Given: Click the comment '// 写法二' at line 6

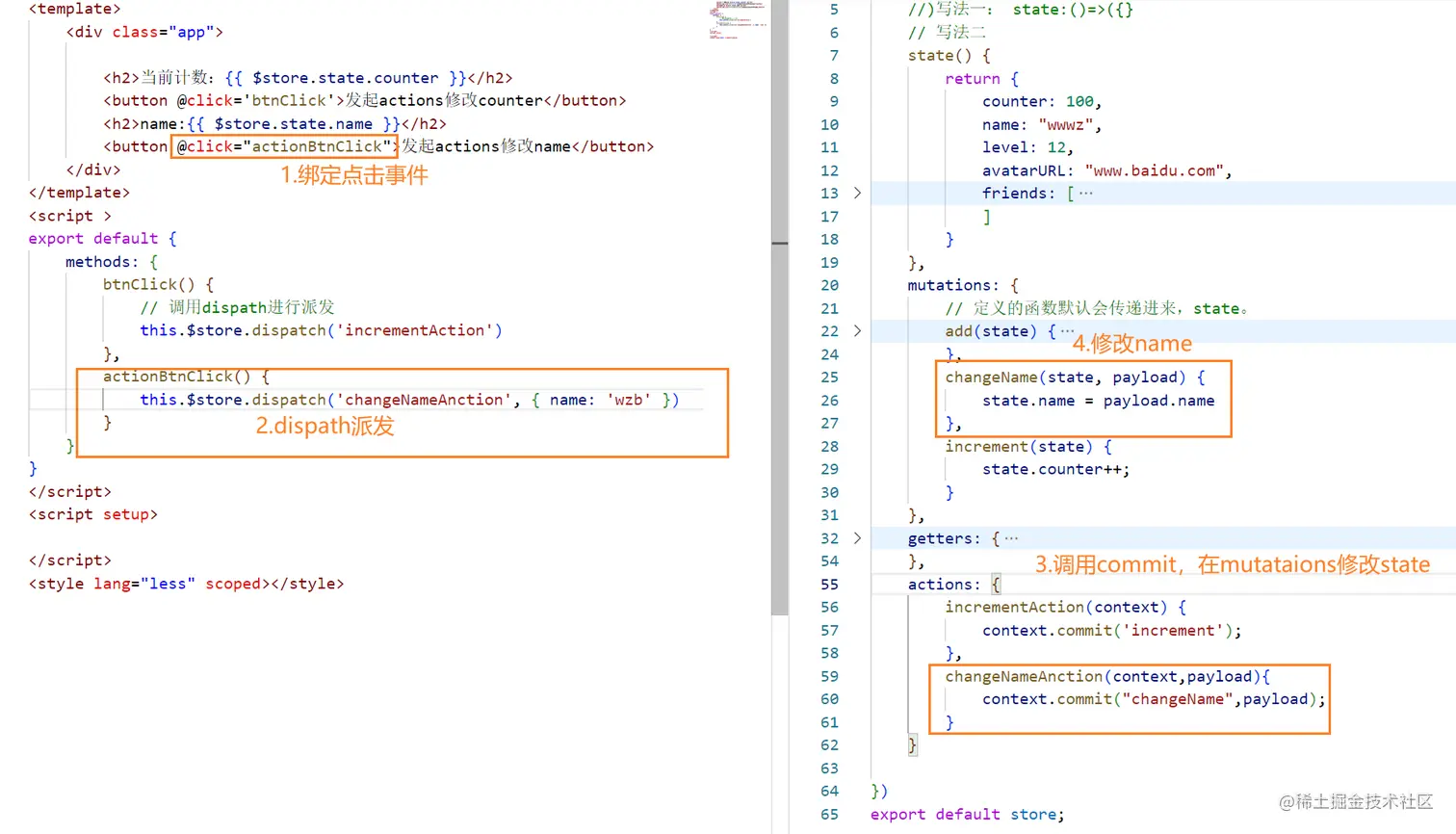Looking at the screenshot, I should (x=948, y=33).
